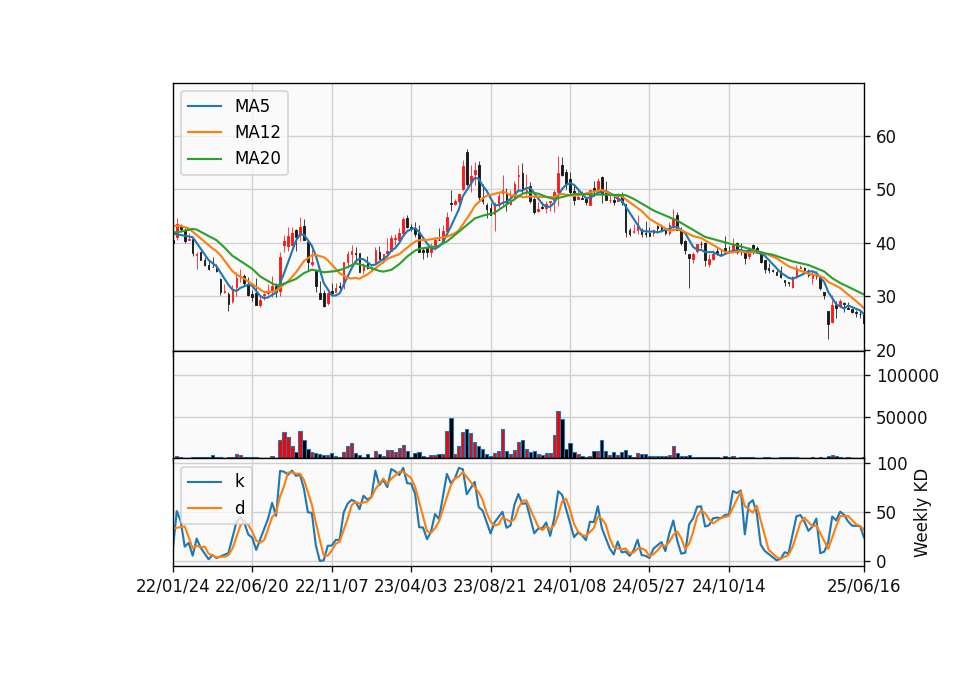Click the MA5 legend label
Viewport: 960px width, 690px height.
coord(252,106)
